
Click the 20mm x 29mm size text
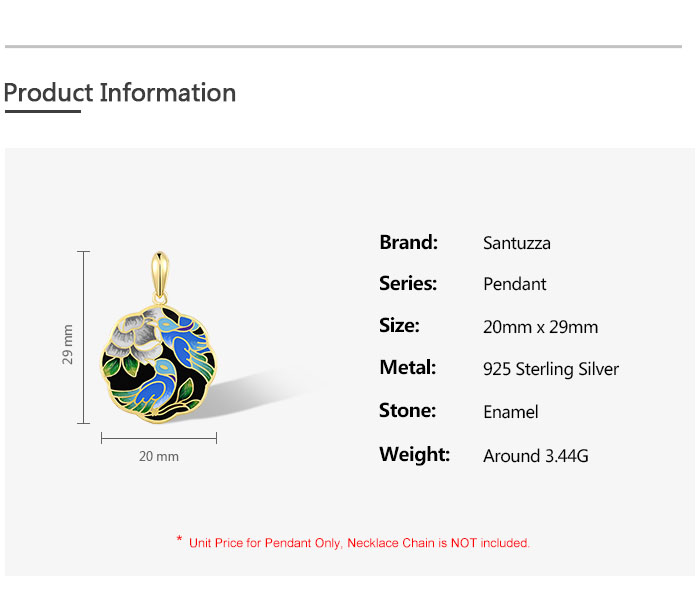coord(541,327)
